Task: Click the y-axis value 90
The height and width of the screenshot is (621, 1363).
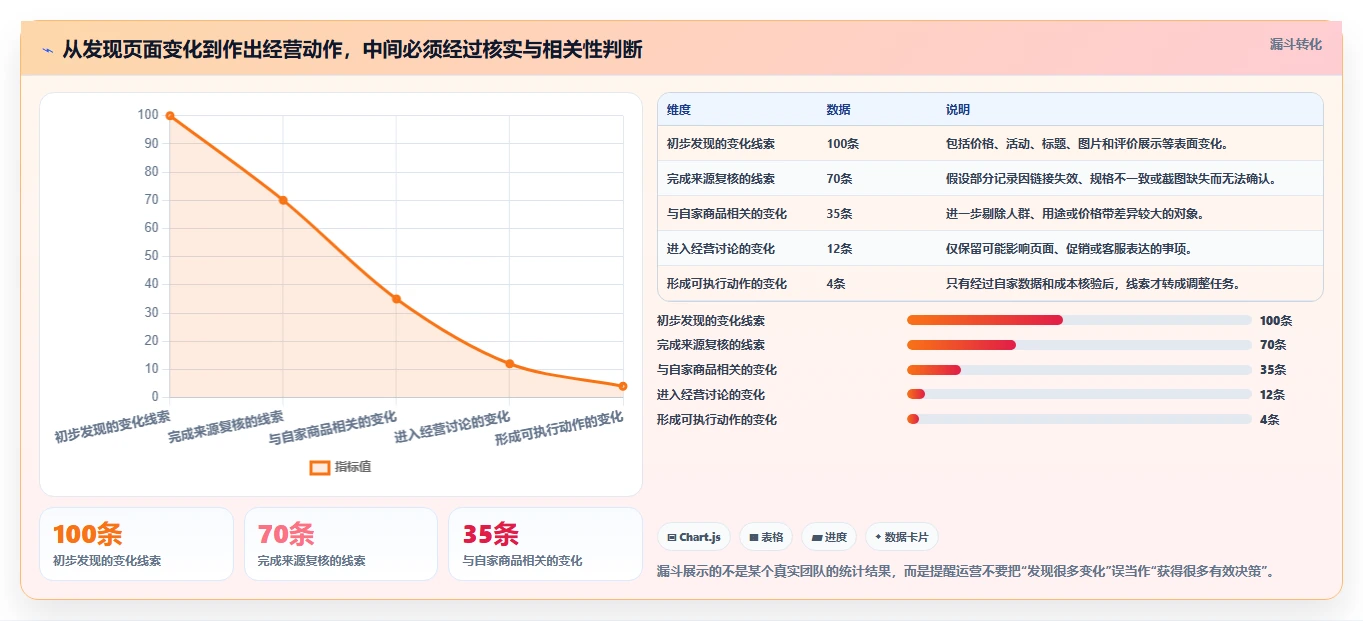Action: 152,144
